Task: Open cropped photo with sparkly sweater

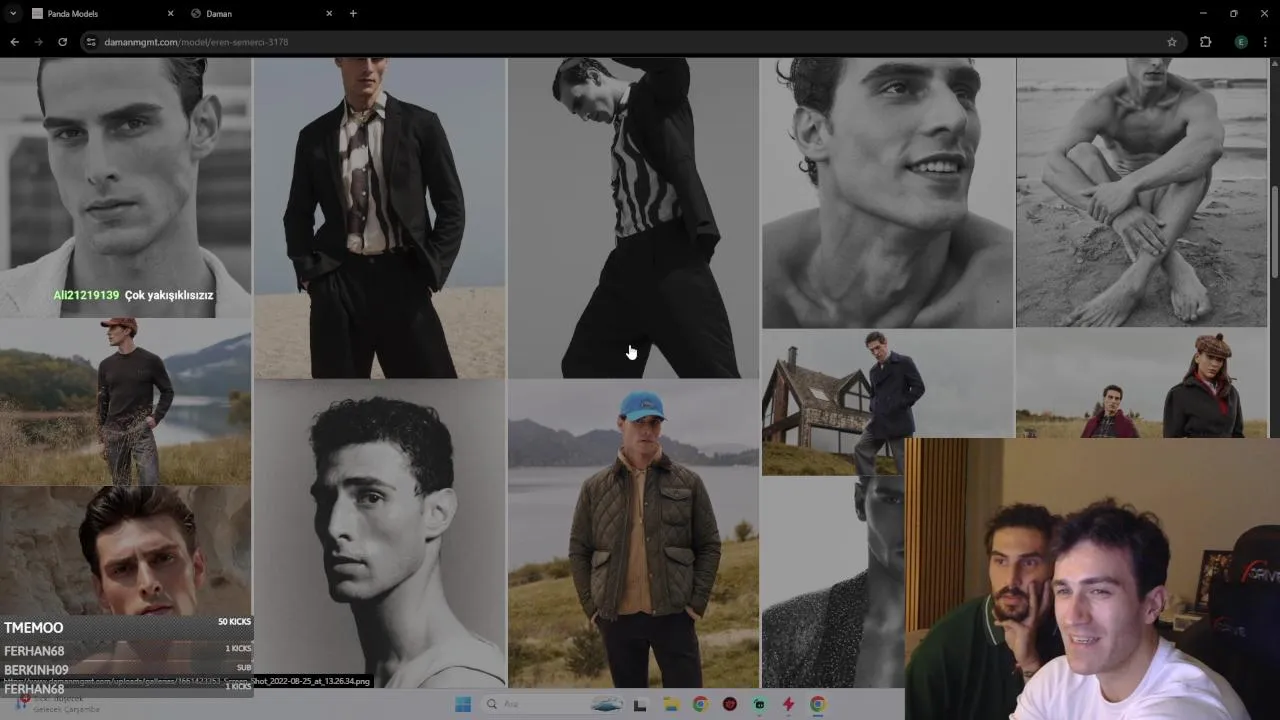Action: [833, 582]
